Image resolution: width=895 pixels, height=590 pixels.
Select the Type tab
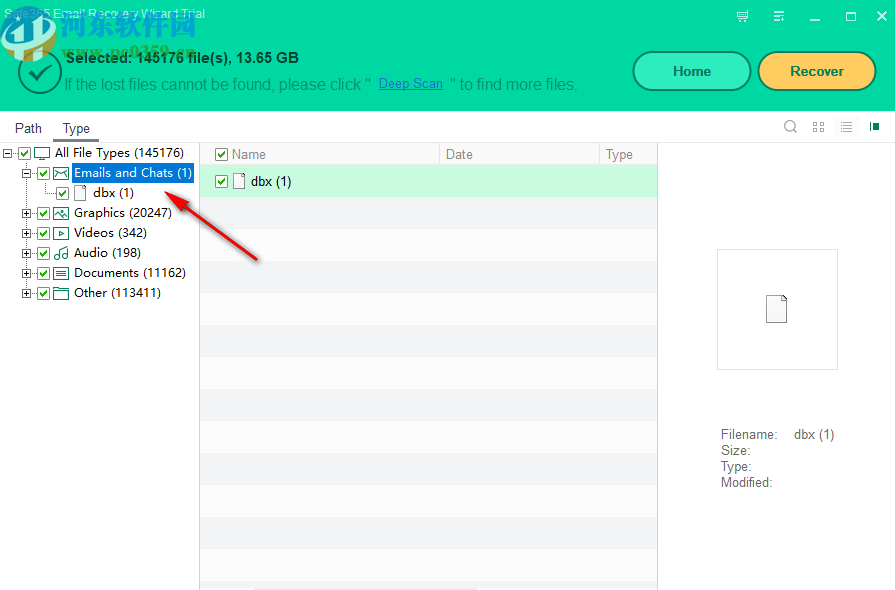click(75, 128)
